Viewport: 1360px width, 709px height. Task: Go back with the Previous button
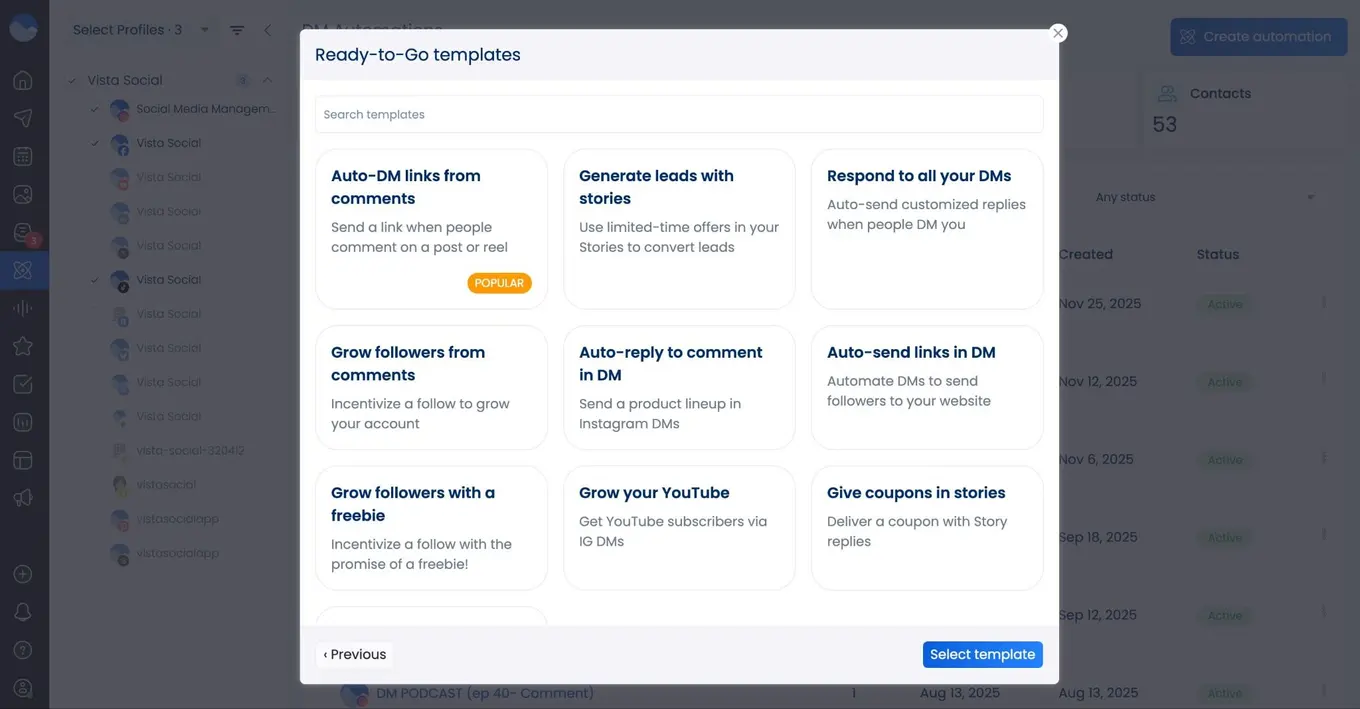[x=355, y=654]
